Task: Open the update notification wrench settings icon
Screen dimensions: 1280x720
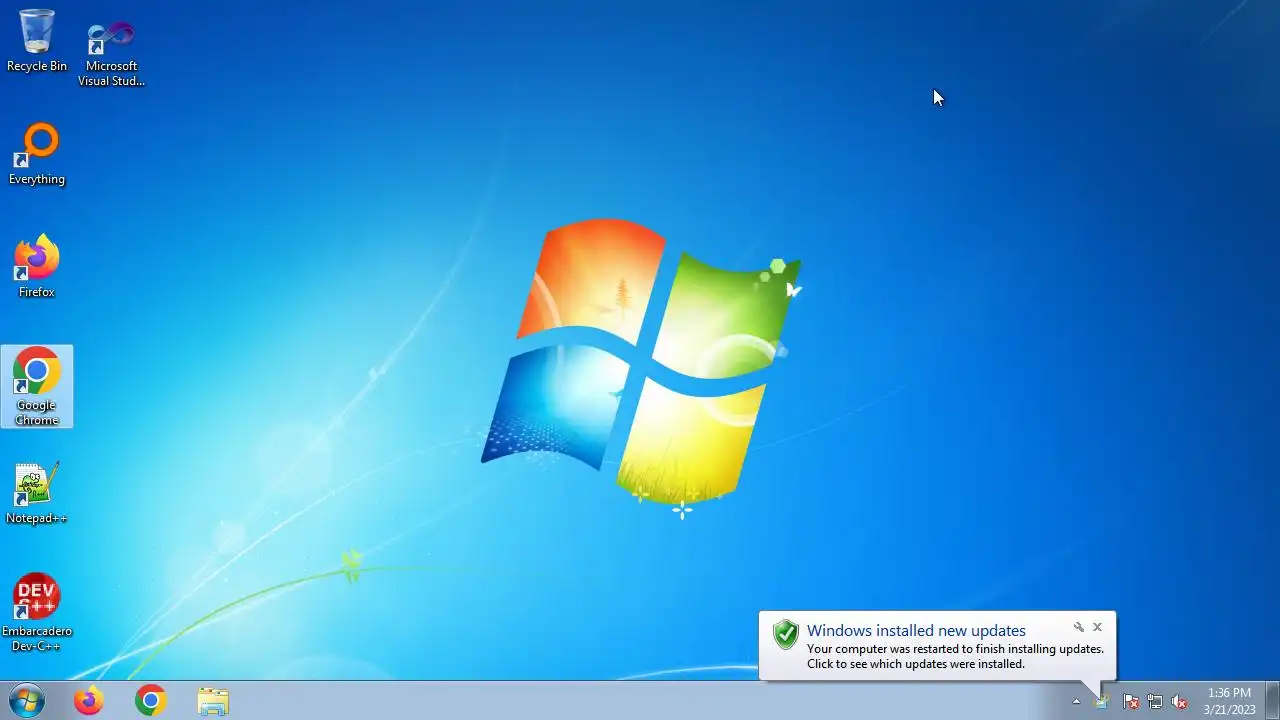Action: [x=1078, y=628]
